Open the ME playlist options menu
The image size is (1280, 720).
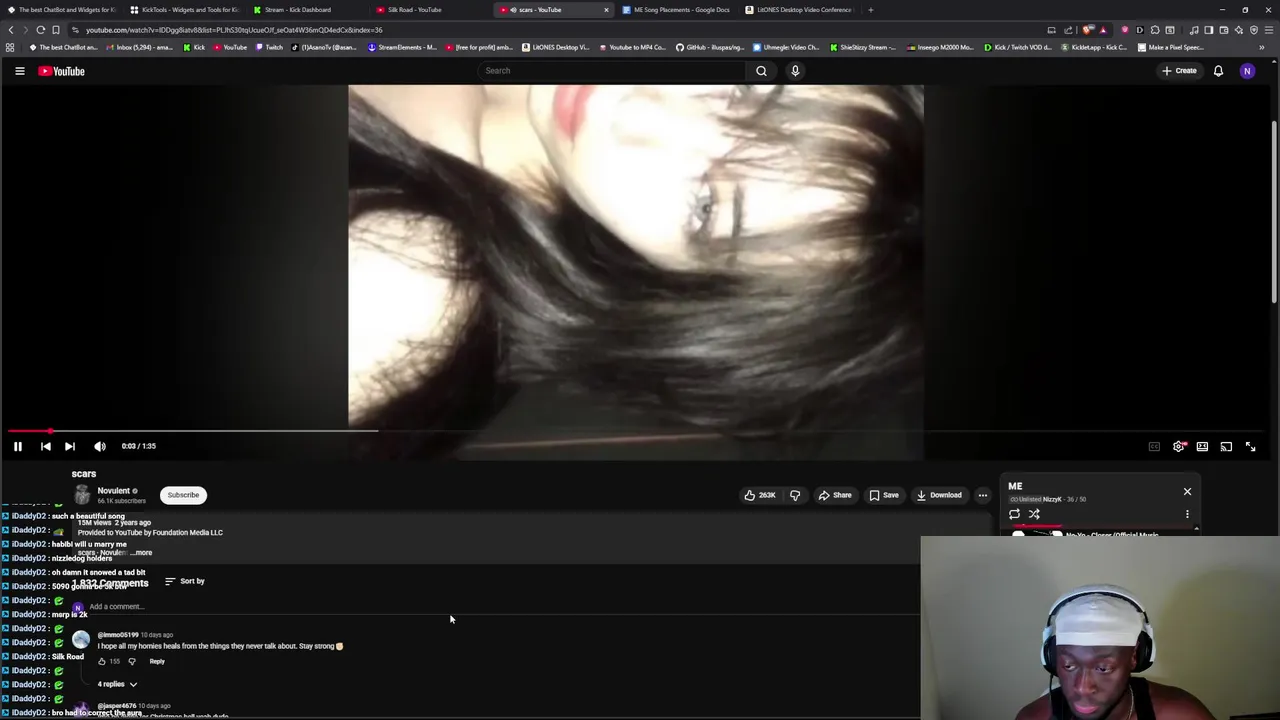coord(1187,514)
